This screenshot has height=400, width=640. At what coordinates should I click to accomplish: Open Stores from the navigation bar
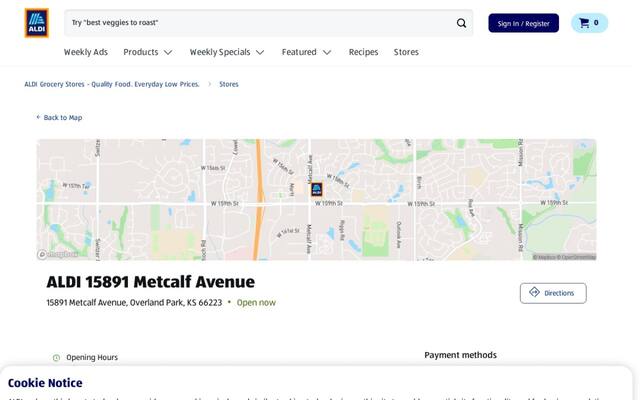point(406,52)
